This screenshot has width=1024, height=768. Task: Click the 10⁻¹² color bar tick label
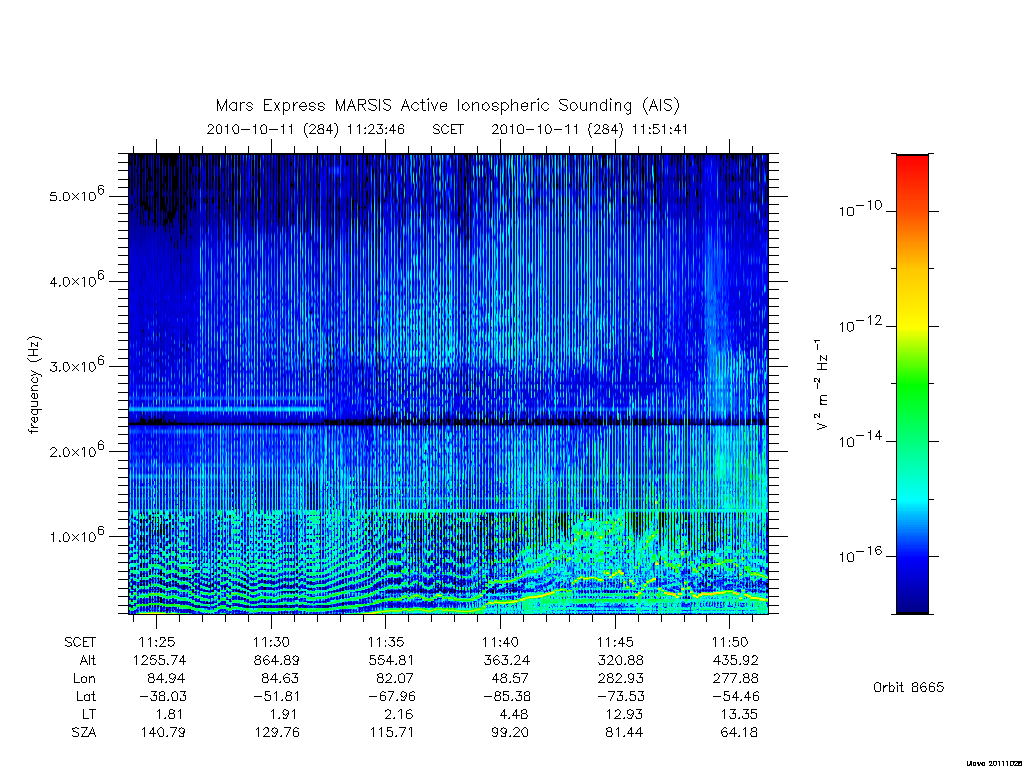[x=860, y=325]
